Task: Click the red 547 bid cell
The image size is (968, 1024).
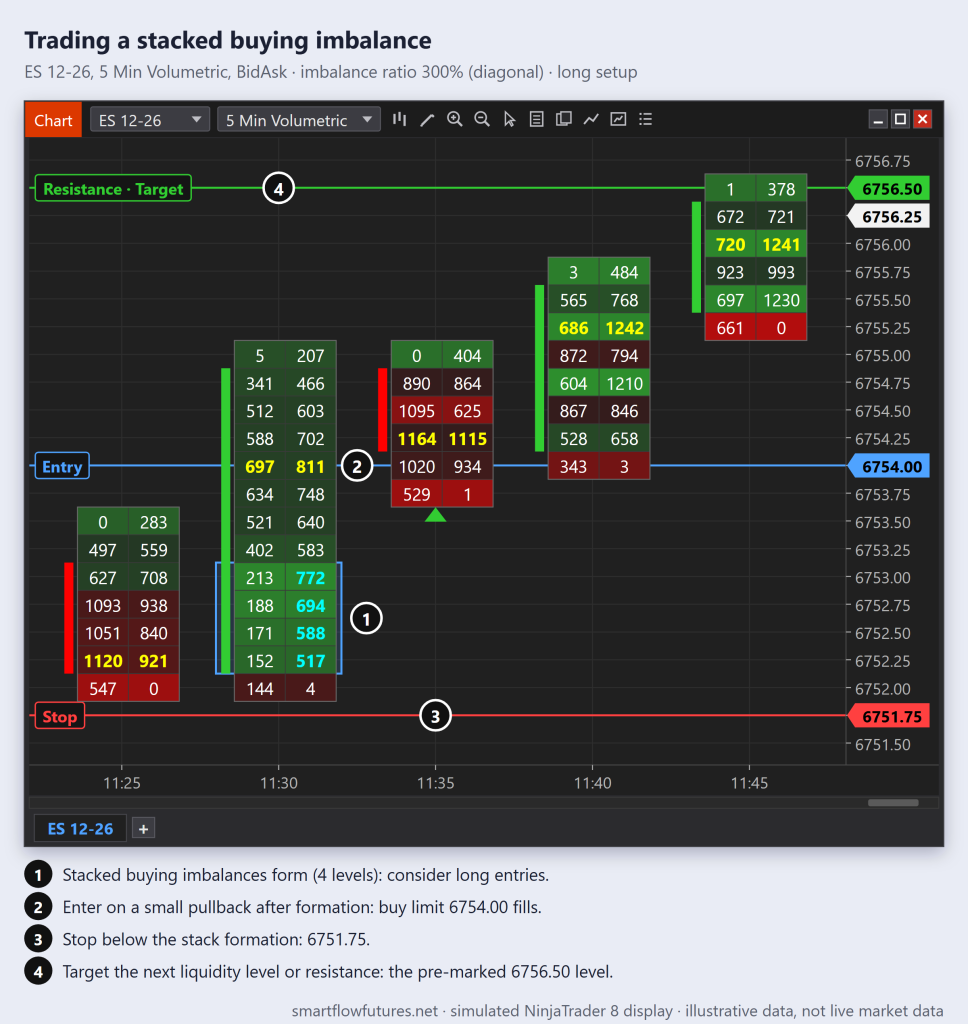Action: [x=103, y=689]
